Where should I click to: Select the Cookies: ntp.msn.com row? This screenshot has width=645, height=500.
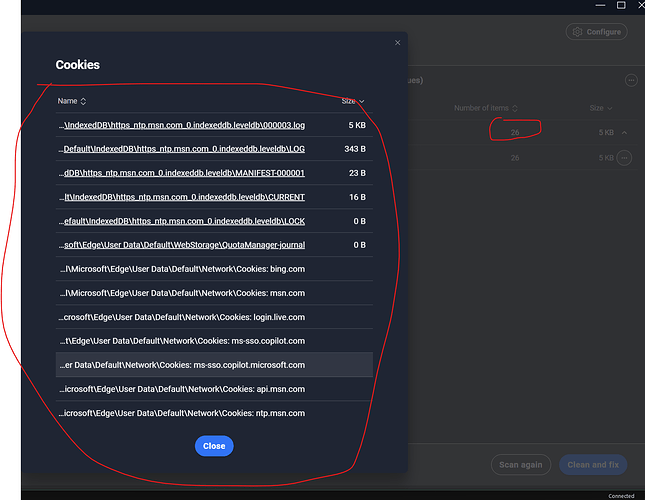[214, 413]
